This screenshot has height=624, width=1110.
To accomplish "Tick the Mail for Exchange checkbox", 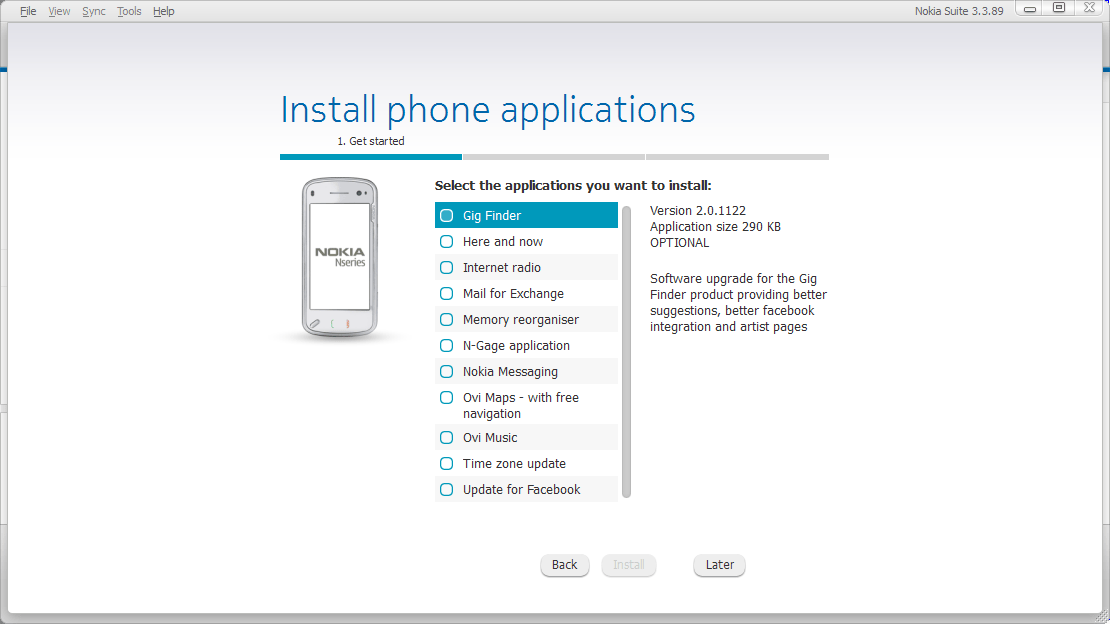I will 447,294.
